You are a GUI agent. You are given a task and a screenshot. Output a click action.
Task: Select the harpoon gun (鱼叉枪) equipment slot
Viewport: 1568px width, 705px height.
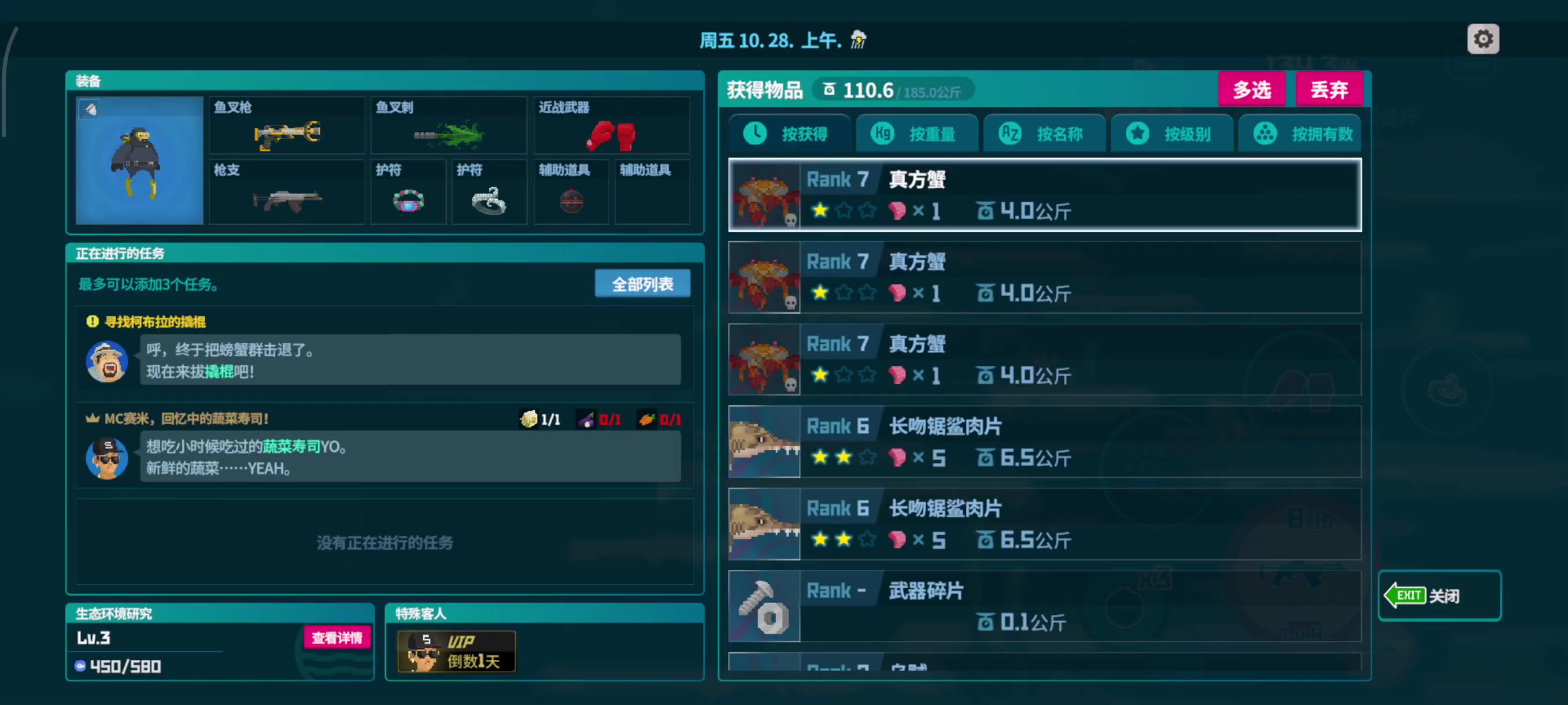(x=287, y=125)
